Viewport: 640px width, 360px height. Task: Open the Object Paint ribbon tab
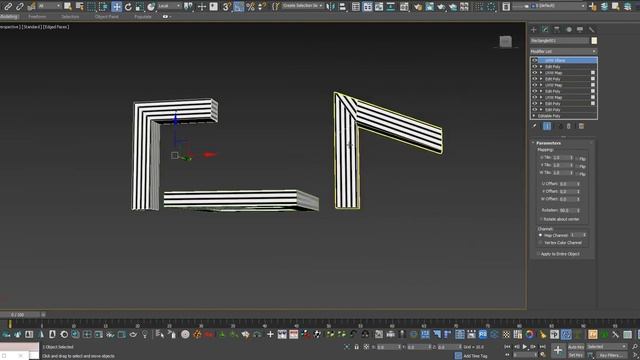click(107, 17)
